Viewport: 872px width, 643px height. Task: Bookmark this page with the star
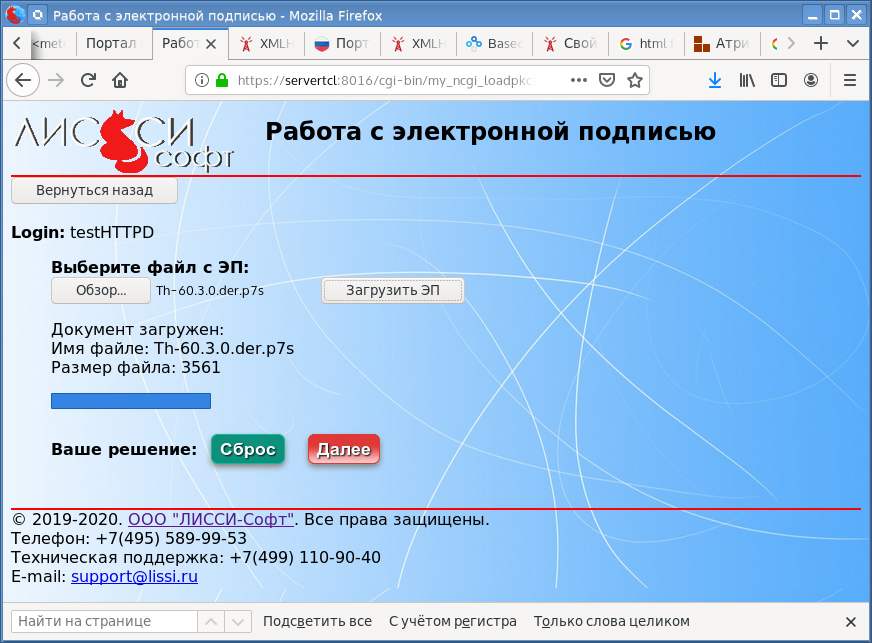click(633, 80)
